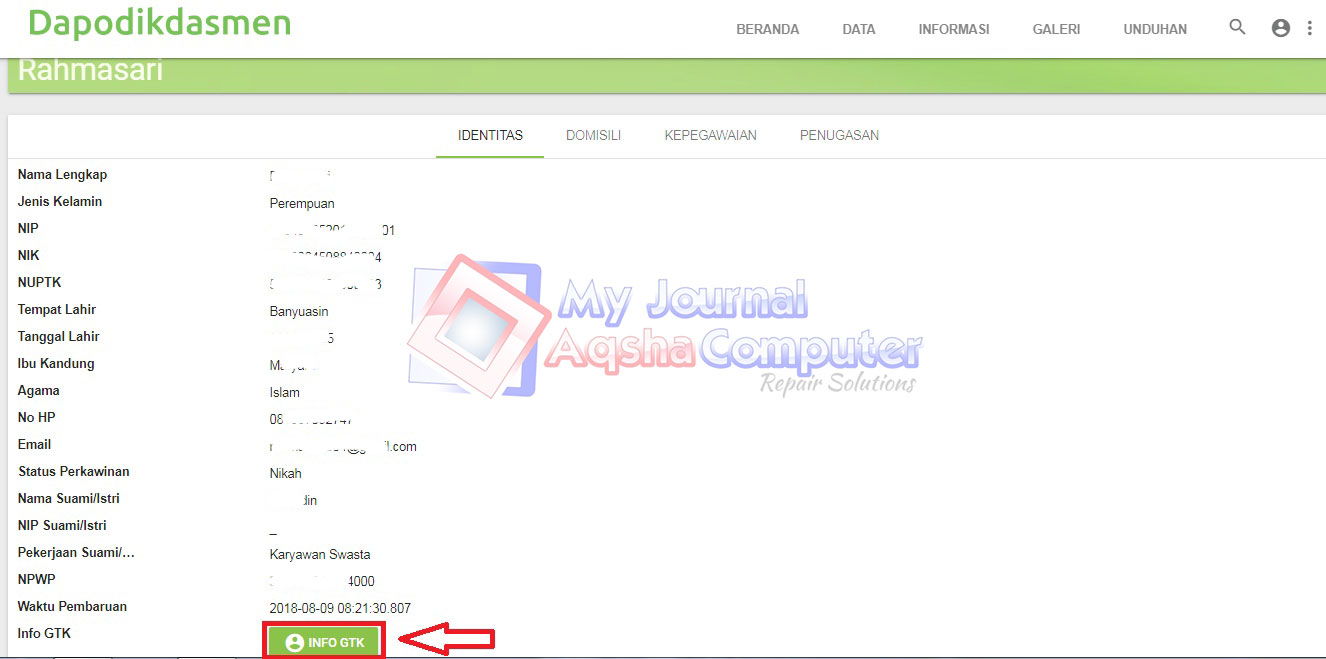
Task: Click the No HP label
Action: pyautogui.click(x=37, y=418)
